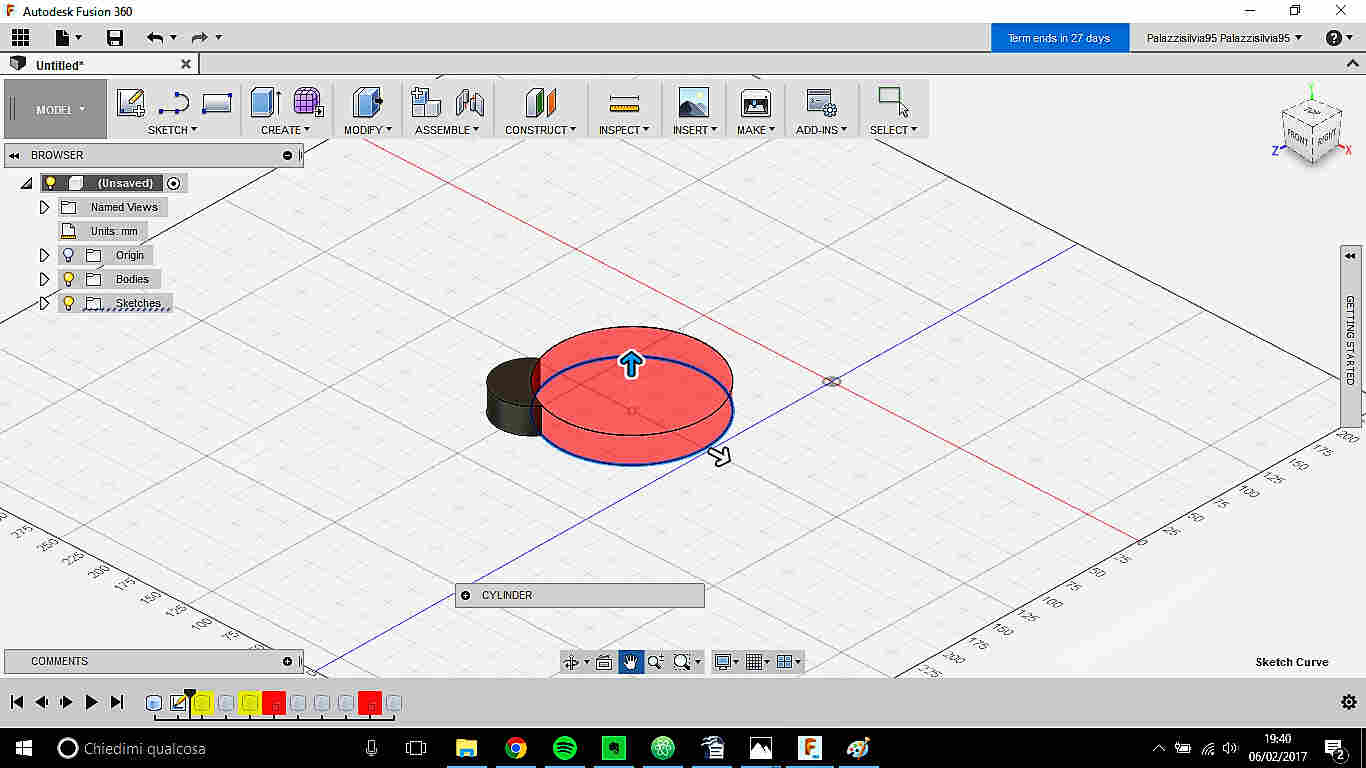Open the MODEL workspace switcher
The image size is (1366, 768).
[x=56, y=110]
